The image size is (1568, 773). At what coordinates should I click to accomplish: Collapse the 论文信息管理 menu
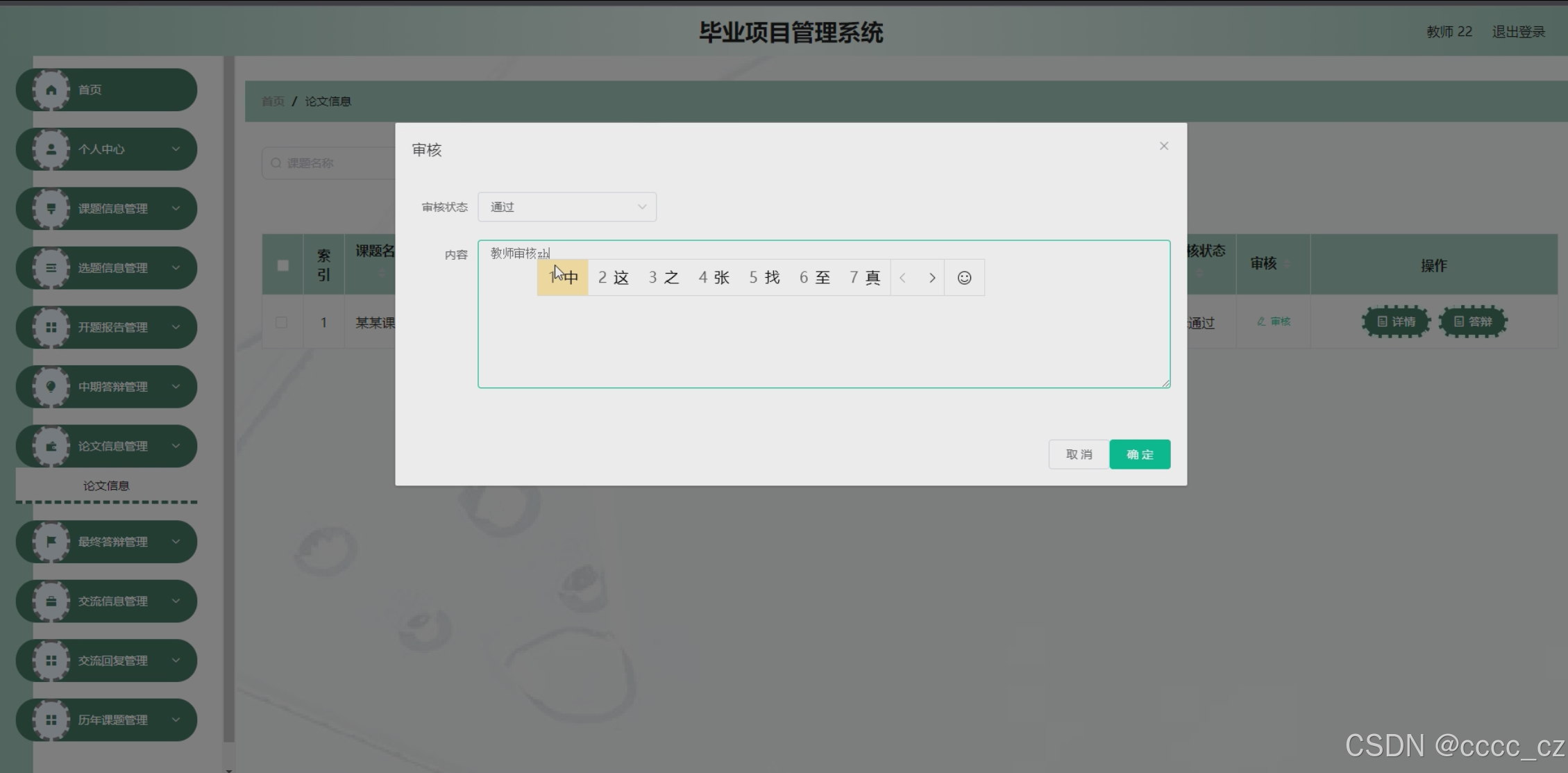pos(112,446)
